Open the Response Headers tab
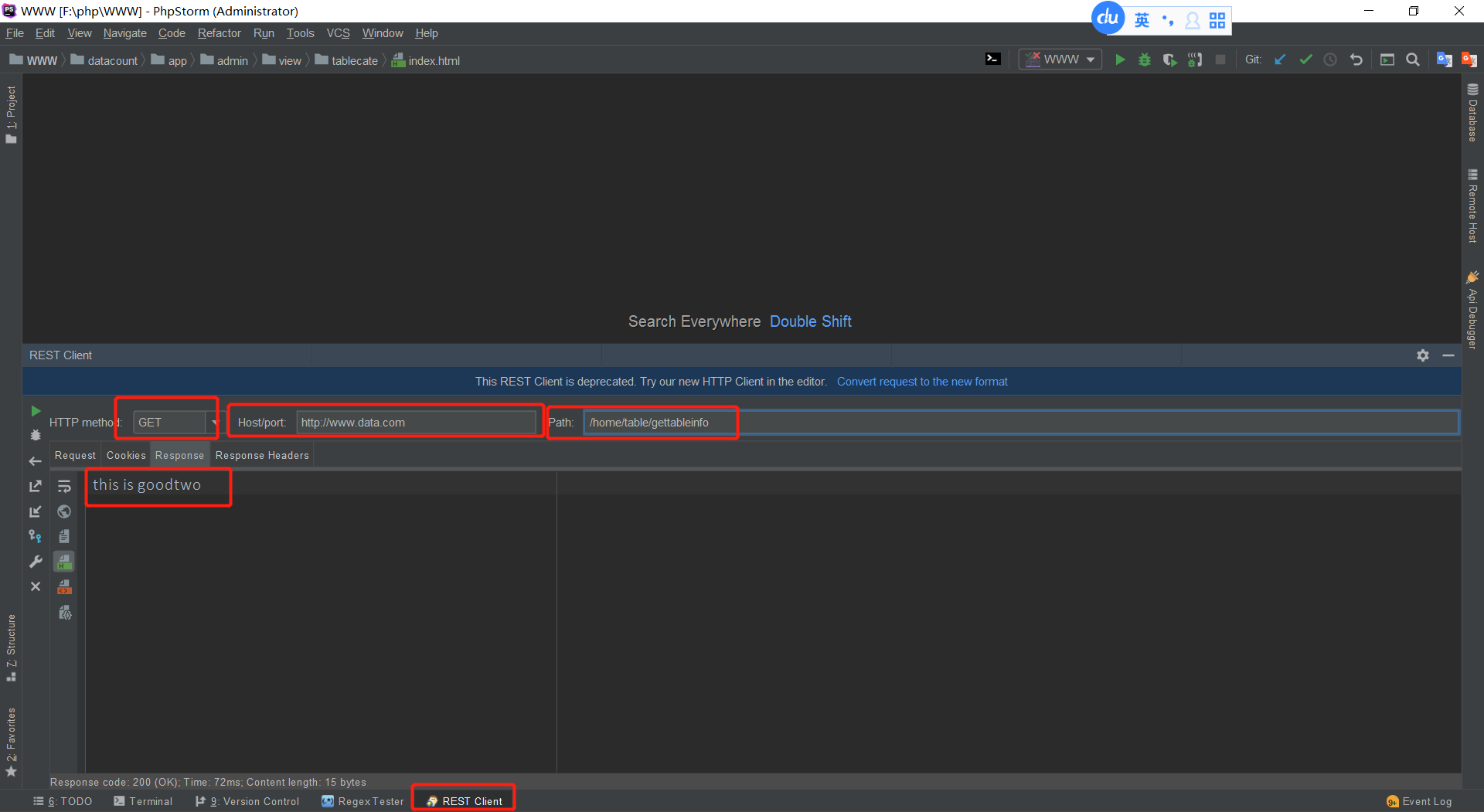1484x812 pixels. tap(262, 455)
